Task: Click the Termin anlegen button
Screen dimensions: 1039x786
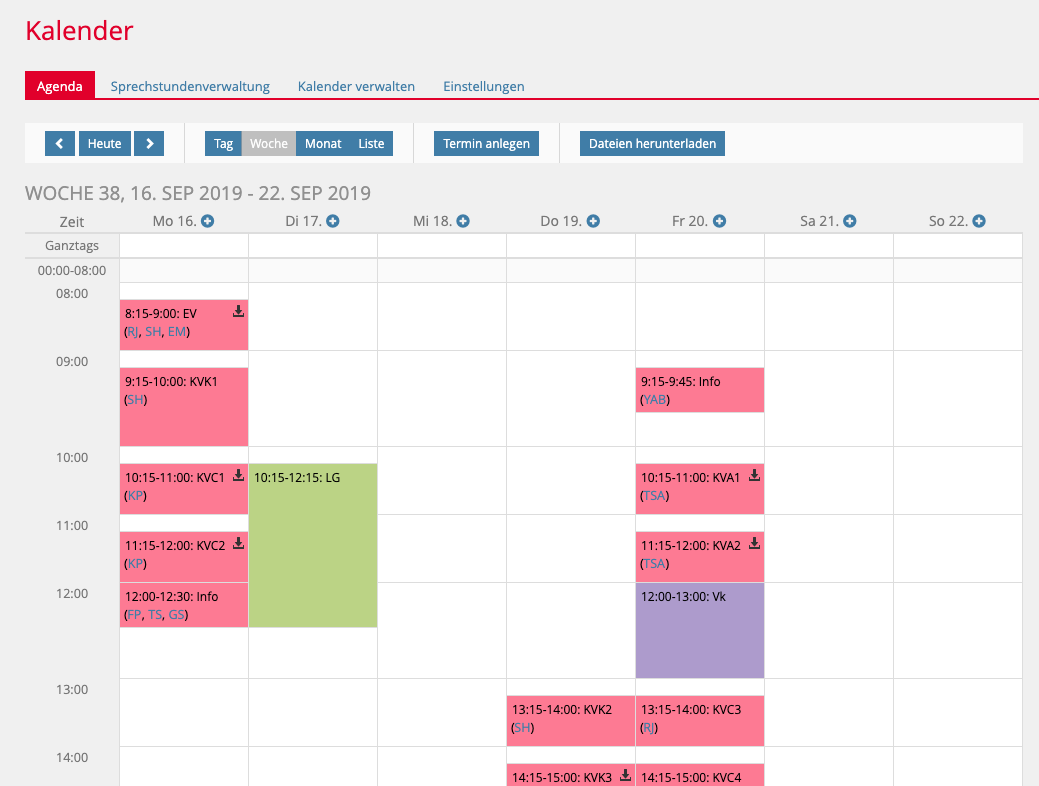Action: tap(486, 144)
